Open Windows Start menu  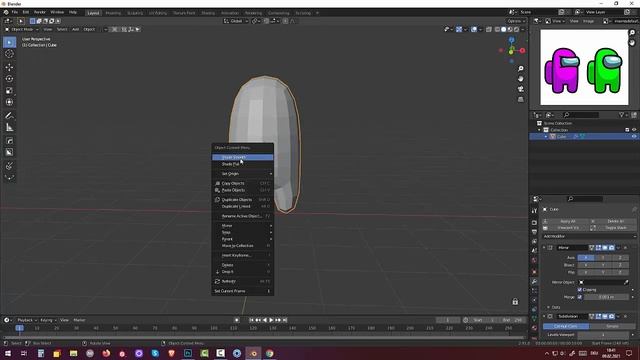[7, 353]
